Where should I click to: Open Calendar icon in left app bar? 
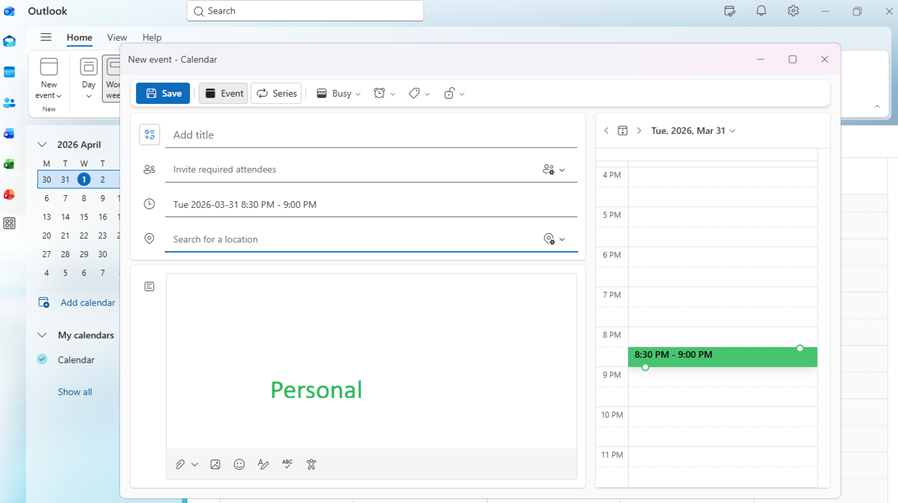pos(9,72)
